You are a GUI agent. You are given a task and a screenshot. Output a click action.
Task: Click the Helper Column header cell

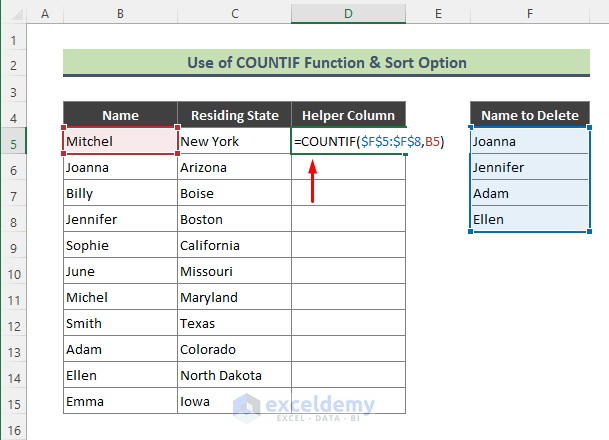[x=348, y=116]
